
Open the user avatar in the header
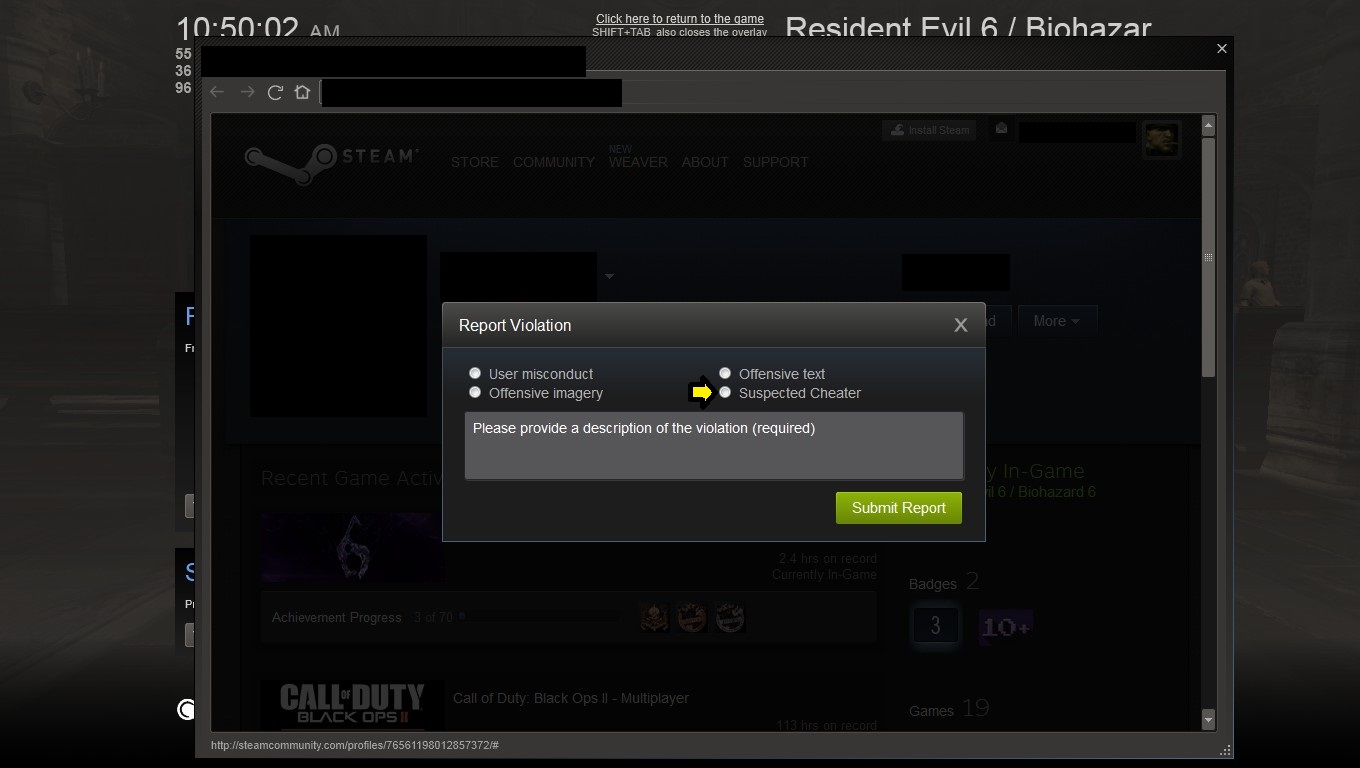coord(1161,140)
